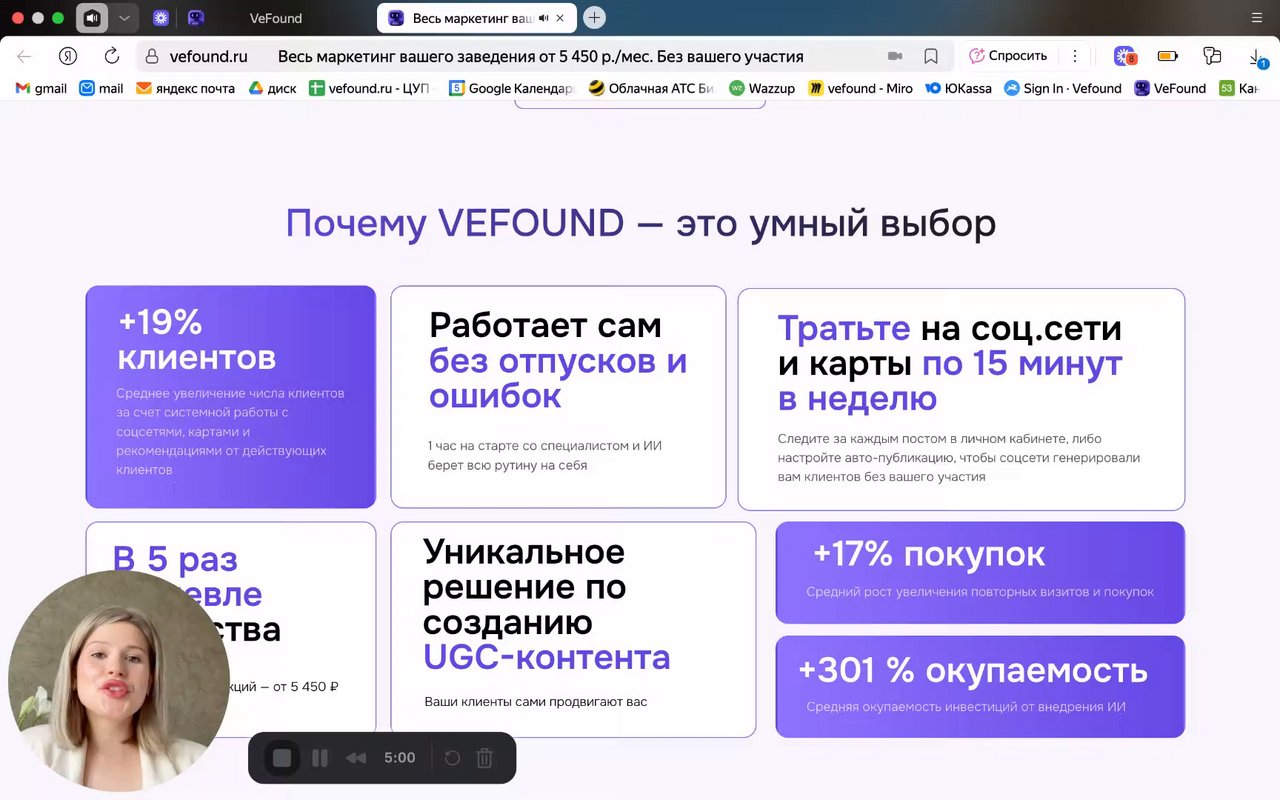Open a new tab with plus button
Image resolution: width=1280 pixels, height=800 pixels.
point(594,18)
